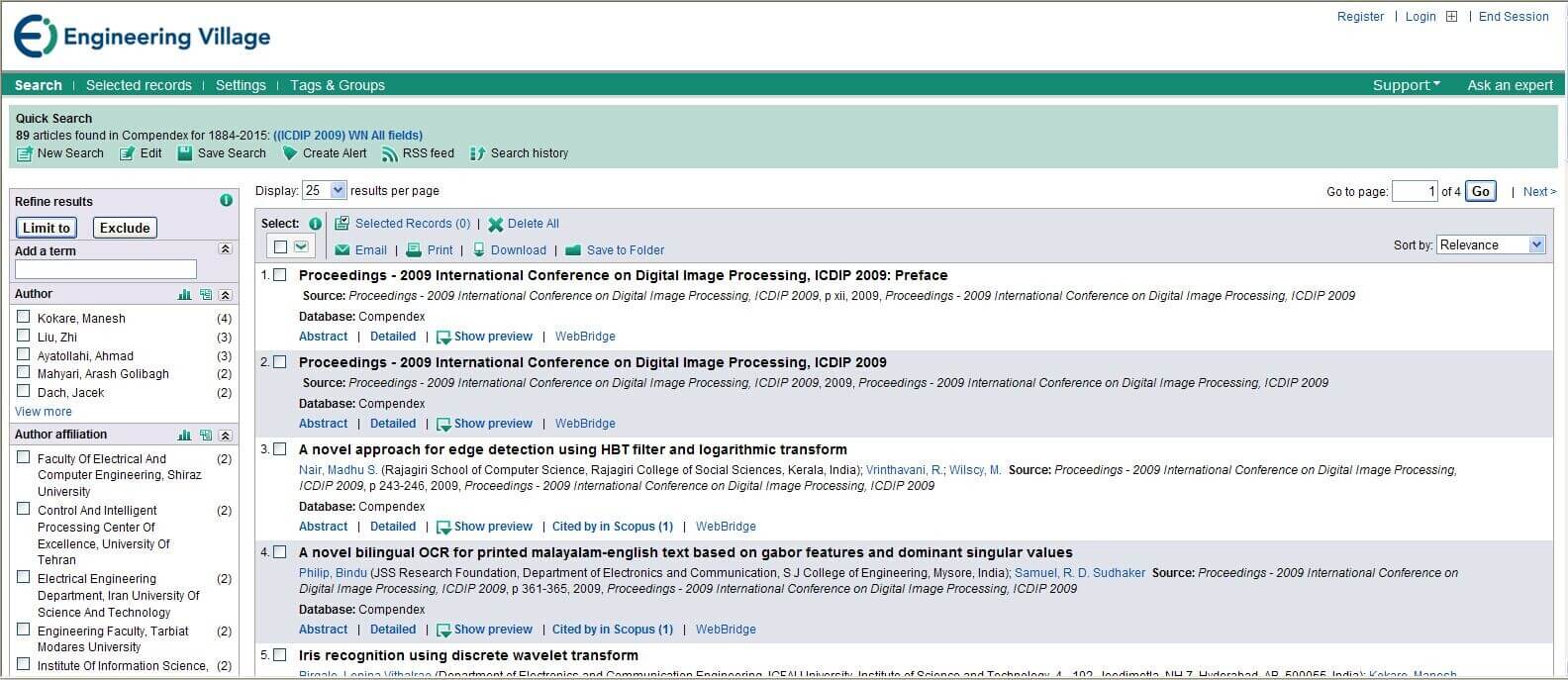This screenshot has height=680, width=1568.
Task: Click the New Search icon
Action: pyautogui.click(x=24, y=154)
